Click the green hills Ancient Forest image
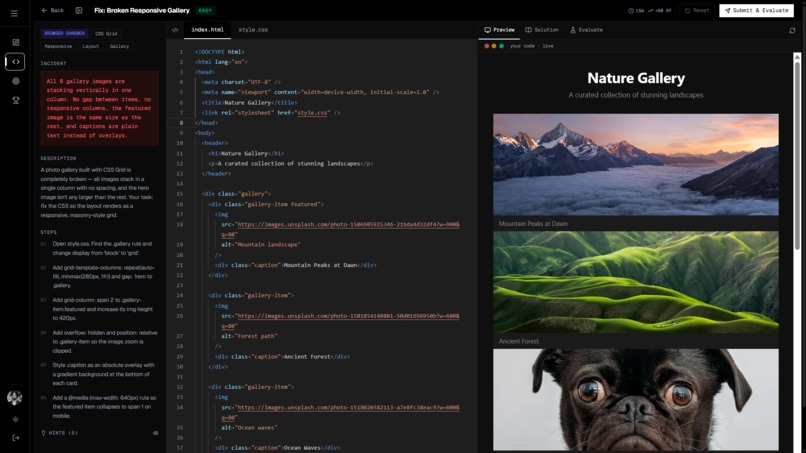Image resolution: width=806 pixels, height=453 pixels. (636, 282)
